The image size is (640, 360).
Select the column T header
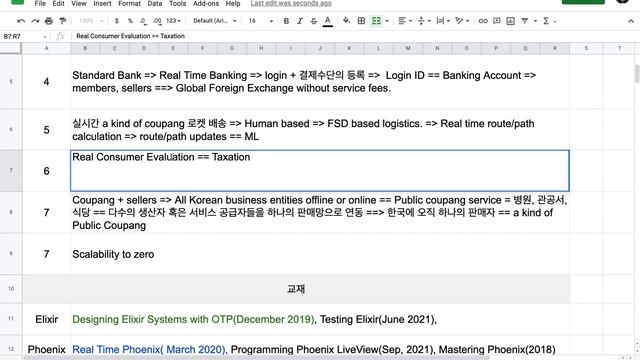tap(619, 48)
